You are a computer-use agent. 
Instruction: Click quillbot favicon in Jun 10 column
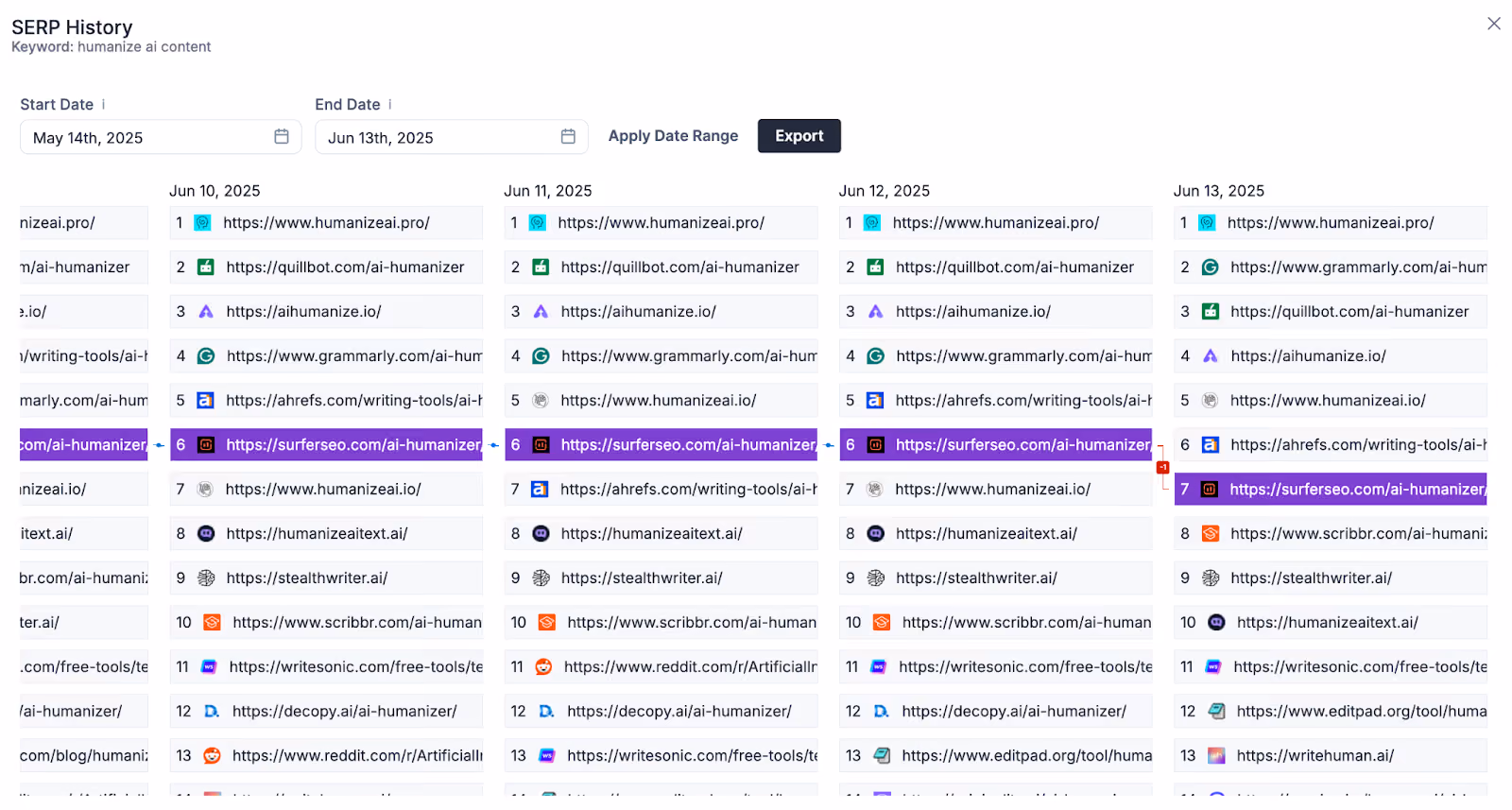[205, 267]
